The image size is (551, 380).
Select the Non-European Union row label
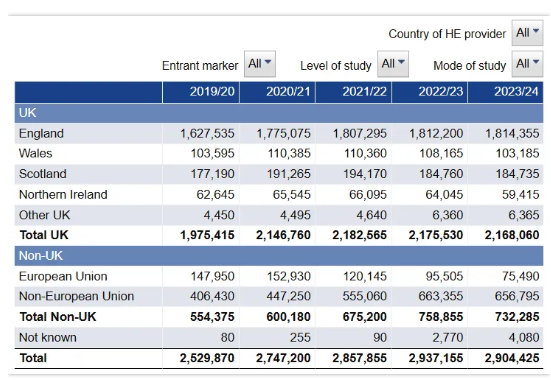77,296
